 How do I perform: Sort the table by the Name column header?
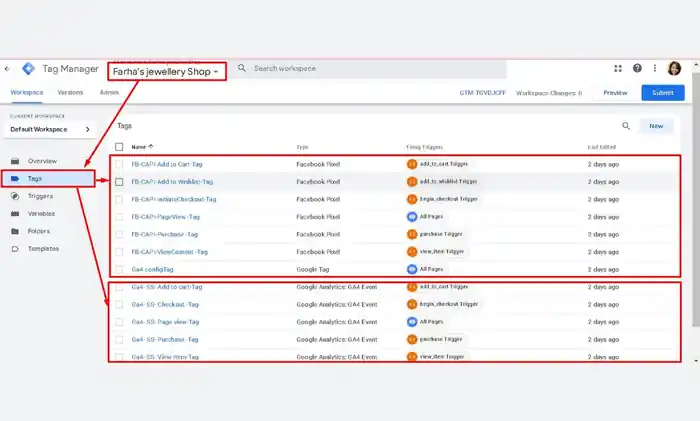(142, 147)
